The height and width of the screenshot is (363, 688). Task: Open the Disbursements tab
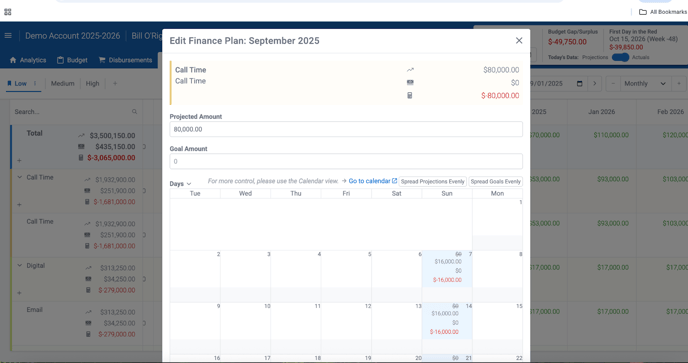[125, 60]
